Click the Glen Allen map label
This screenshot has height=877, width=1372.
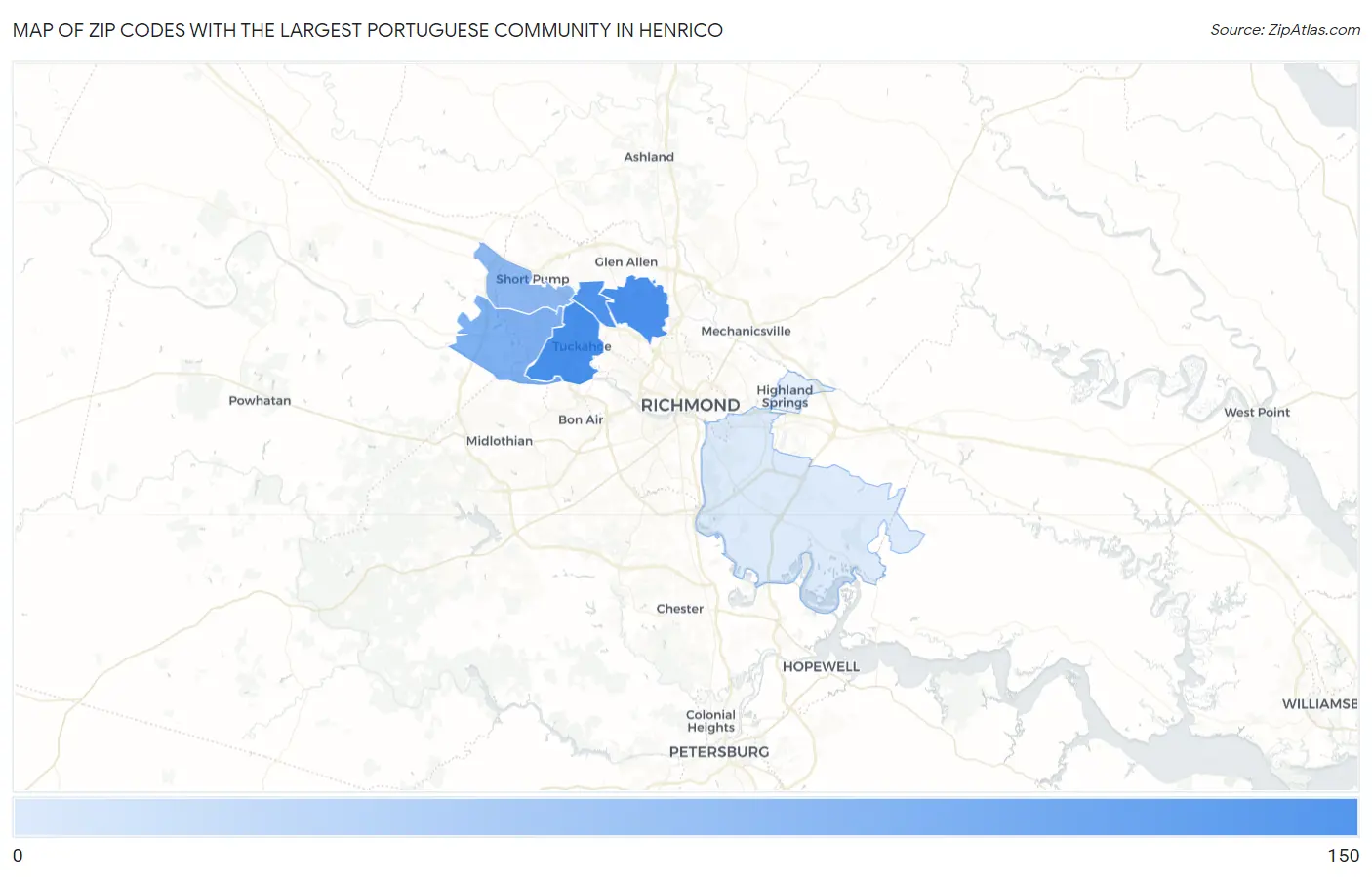click(625, 261)
